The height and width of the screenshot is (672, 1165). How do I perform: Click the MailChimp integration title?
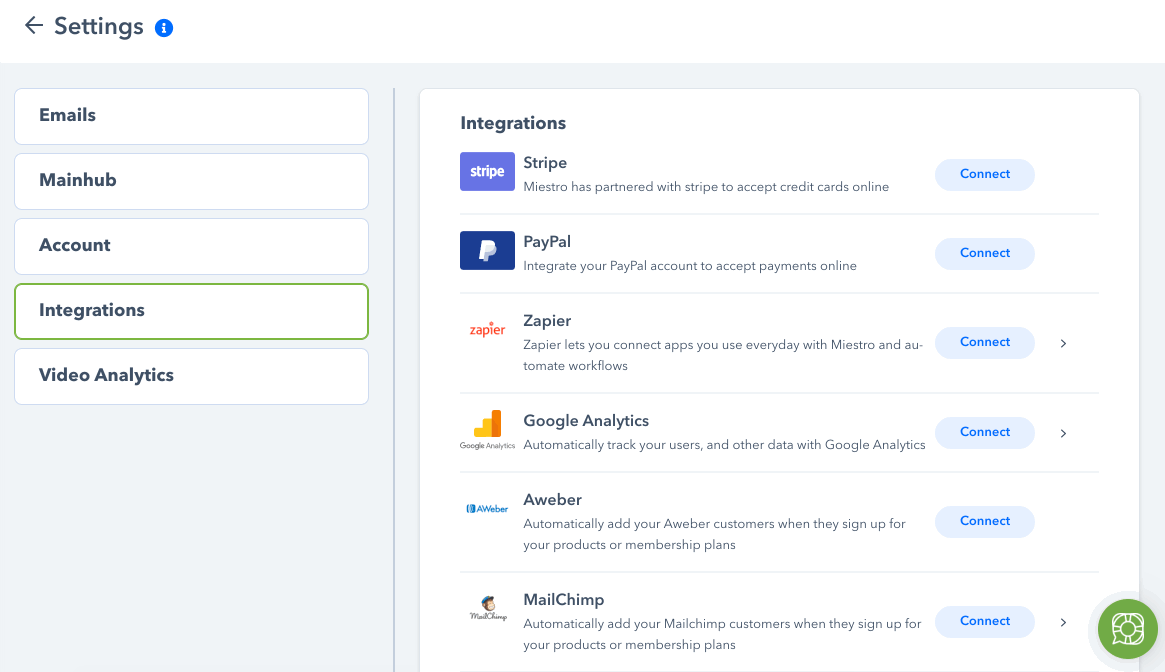click(563, 600)
